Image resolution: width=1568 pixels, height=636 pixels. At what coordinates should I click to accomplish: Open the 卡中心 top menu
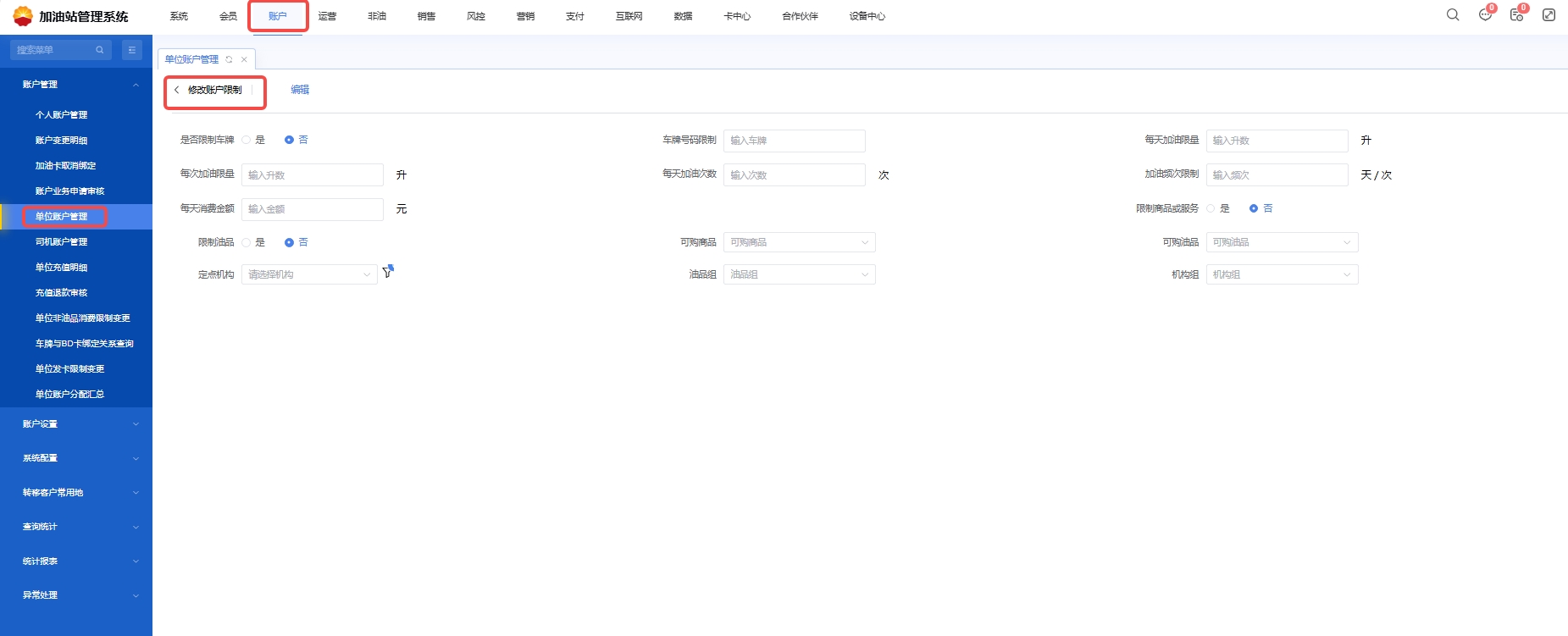pos(737,16)
